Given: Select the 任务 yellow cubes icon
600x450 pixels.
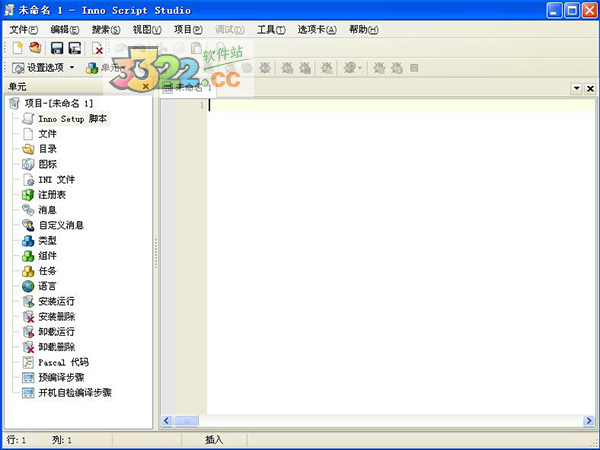Looking at the screenshot, I should point(28,271).
